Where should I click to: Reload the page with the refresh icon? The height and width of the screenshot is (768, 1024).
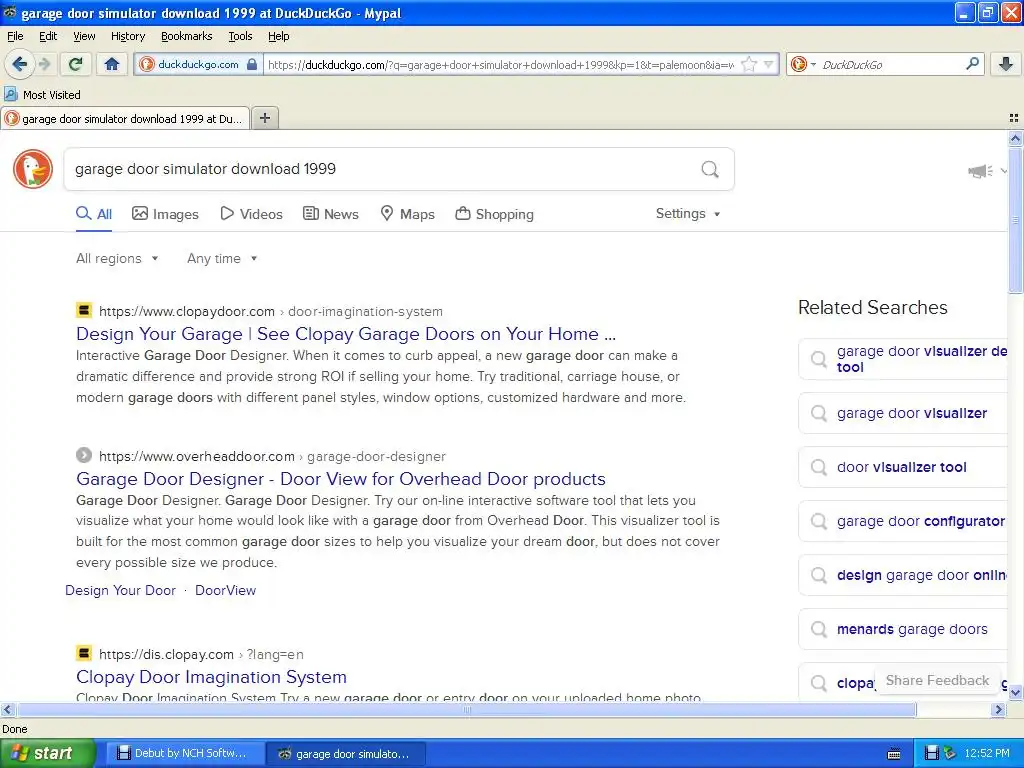76,64
